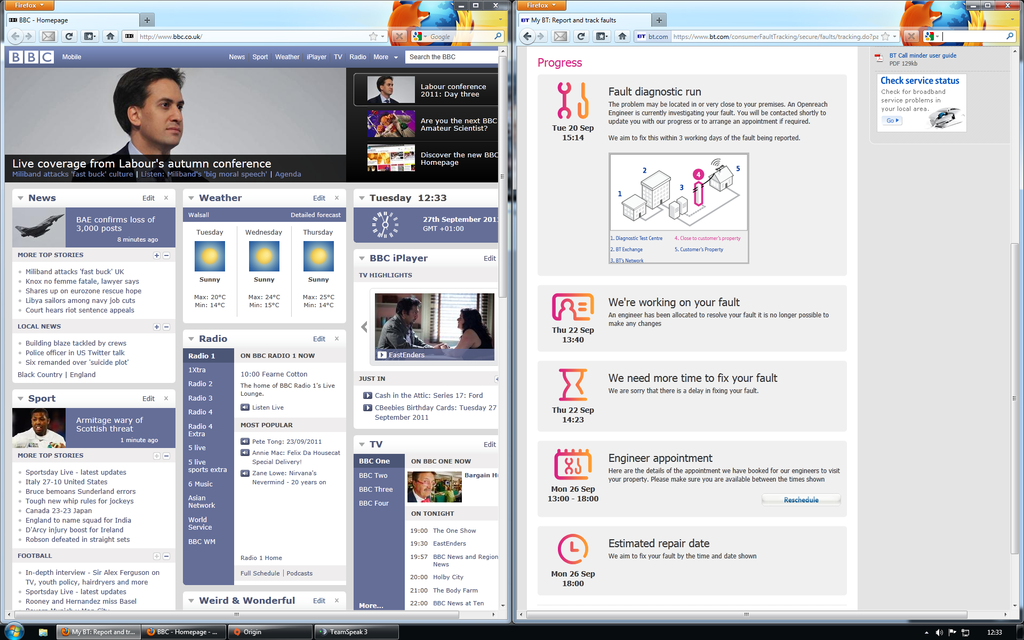1024x640 pixels.
Task: Collapse the Radio widget
Action: tap(191, 338)
